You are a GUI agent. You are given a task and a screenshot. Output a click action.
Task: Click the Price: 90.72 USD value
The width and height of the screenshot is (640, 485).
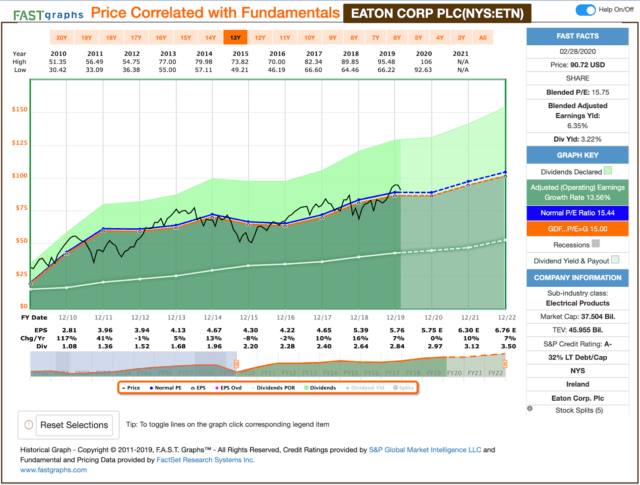(578, 65)
